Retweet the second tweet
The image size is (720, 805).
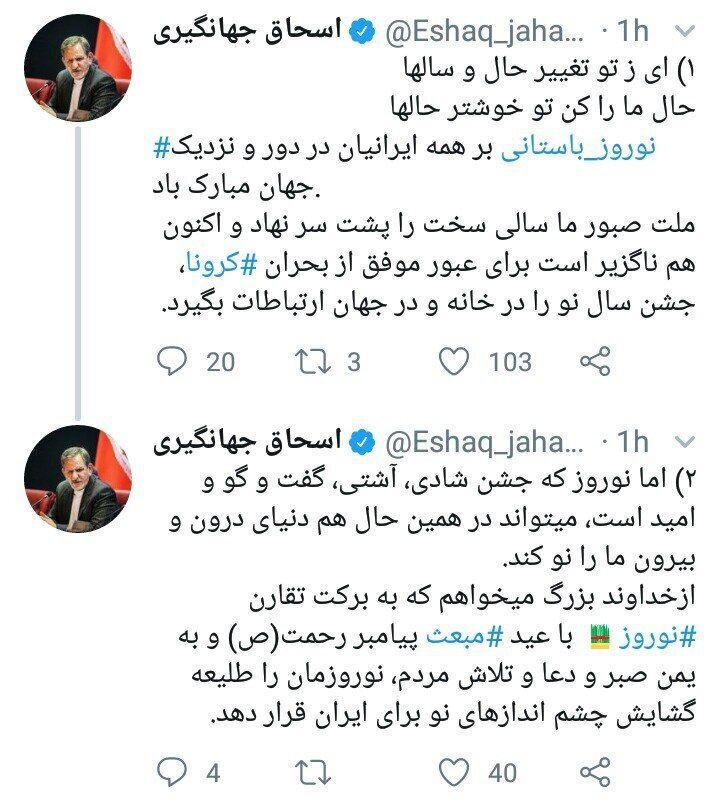click(x=313, y=772)
